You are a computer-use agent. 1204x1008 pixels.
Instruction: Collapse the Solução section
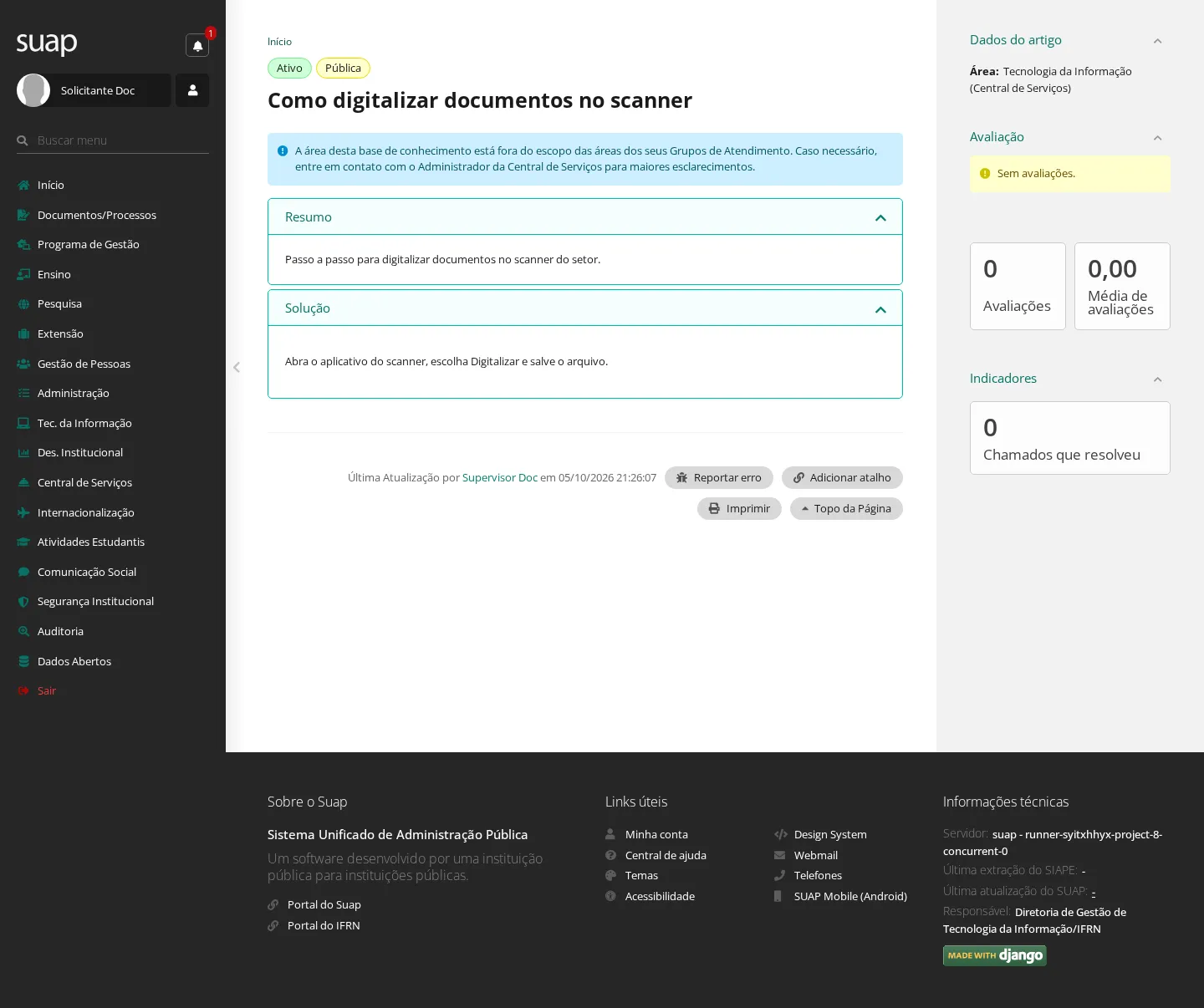pos(880,310)
